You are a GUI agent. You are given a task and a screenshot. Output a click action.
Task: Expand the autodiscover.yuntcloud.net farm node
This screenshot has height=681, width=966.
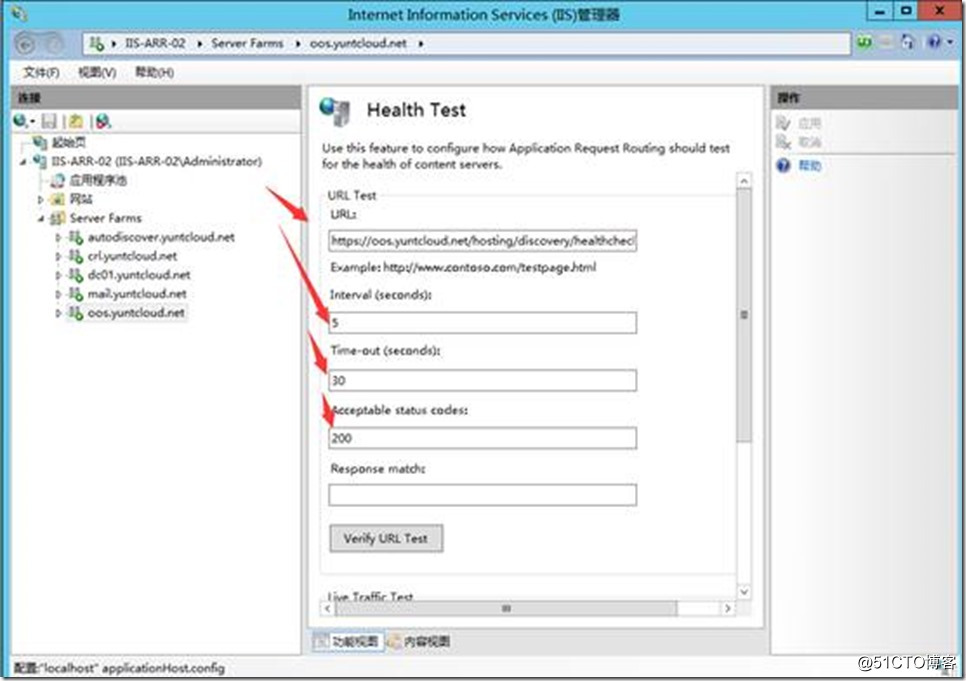point(58,237)
